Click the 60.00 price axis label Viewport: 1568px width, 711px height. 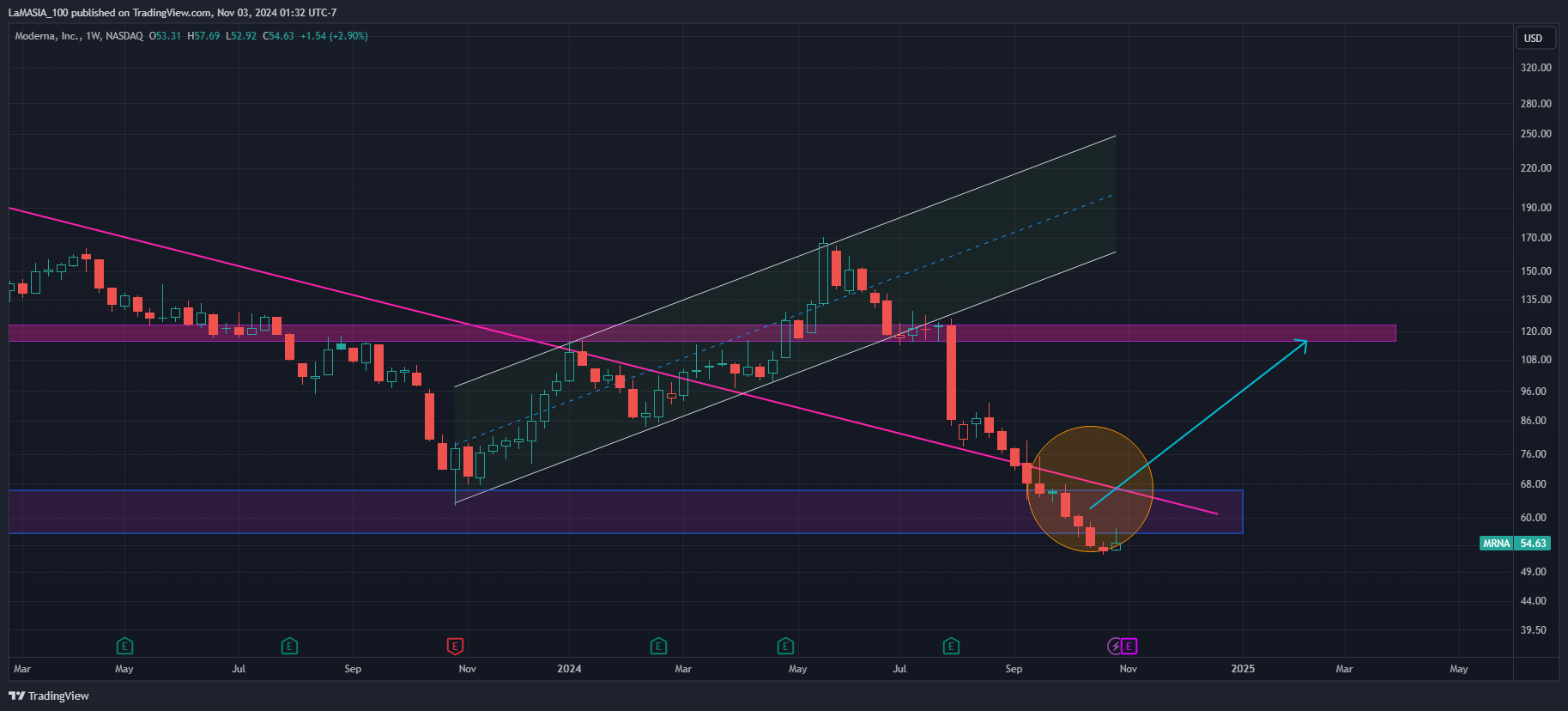coord(1534,518)
